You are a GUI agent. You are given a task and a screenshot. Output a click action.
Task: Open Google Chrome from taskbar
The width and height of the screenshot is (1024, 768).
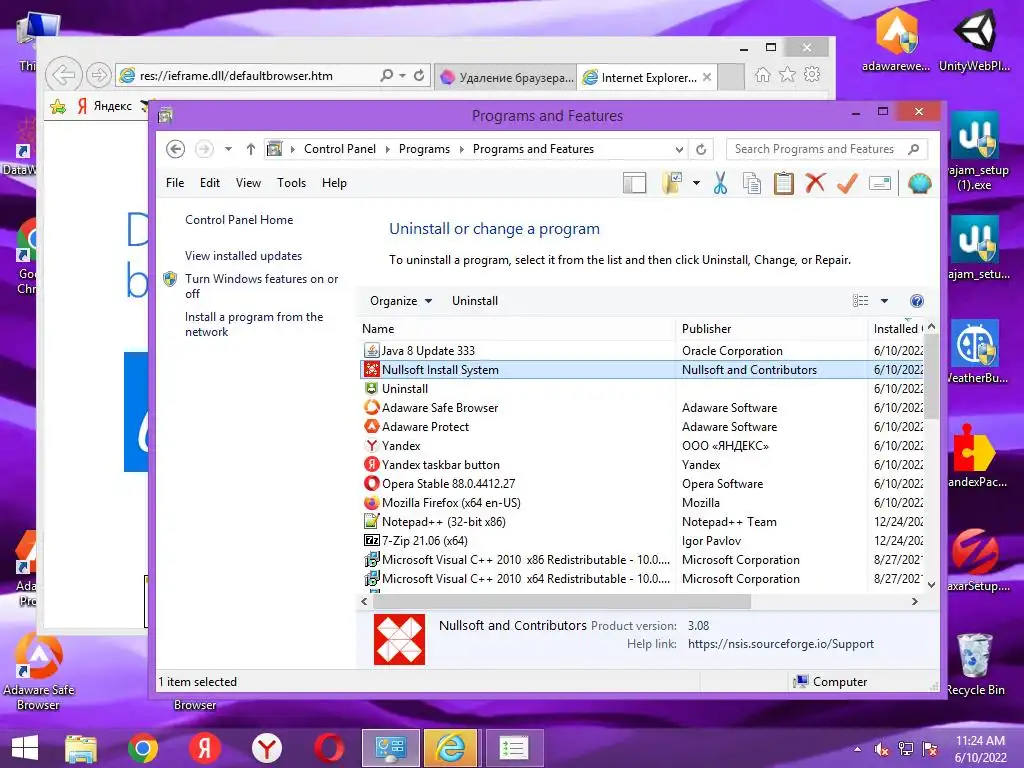click(x=142, y=748)
